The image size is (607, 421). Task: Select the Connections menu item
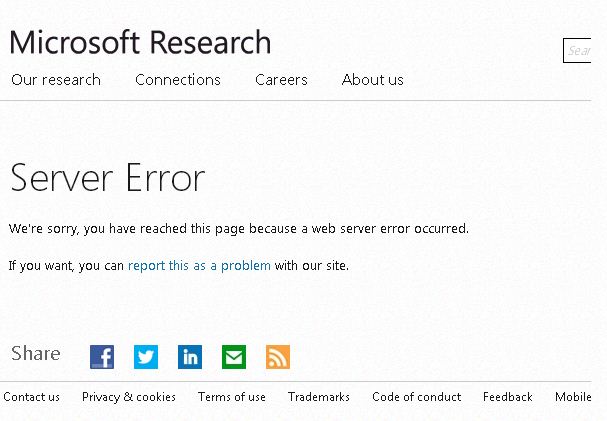pos(178,80)
